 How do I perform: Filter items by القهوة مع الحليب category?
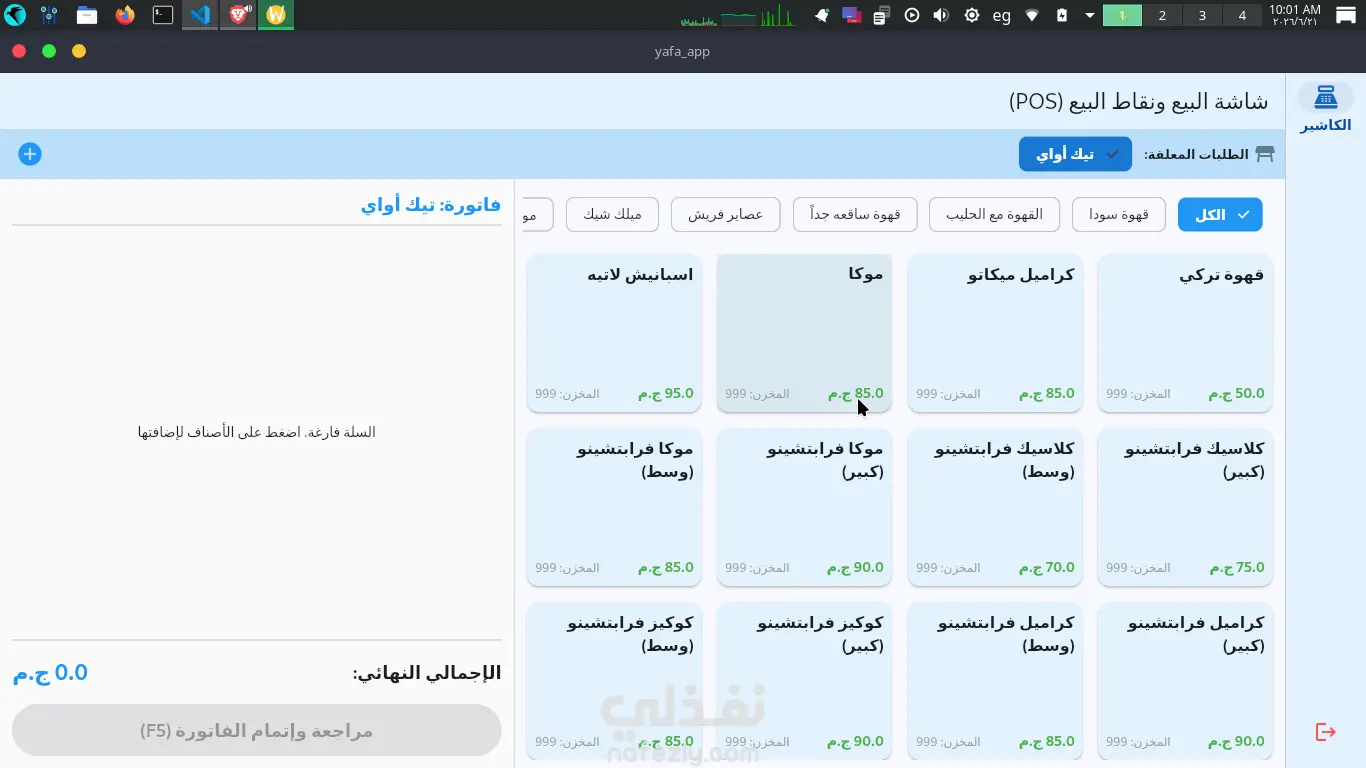pos(994,215)
